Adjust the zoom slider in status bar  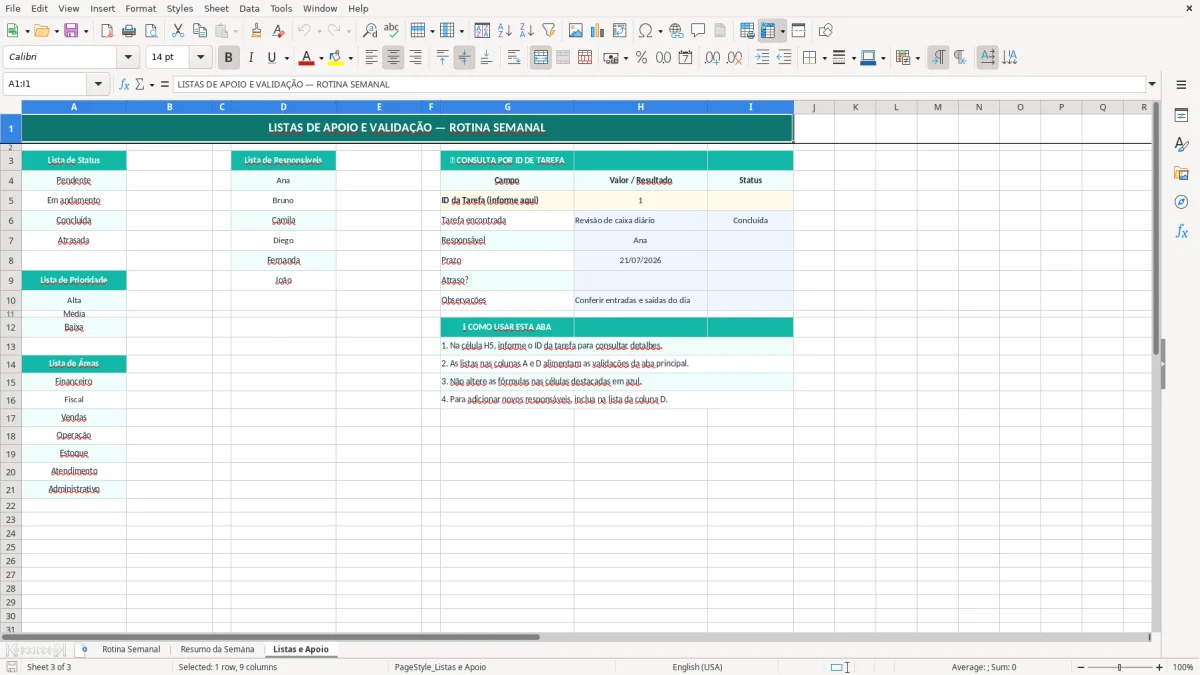pyautogui.click(x=1120, y=667)
